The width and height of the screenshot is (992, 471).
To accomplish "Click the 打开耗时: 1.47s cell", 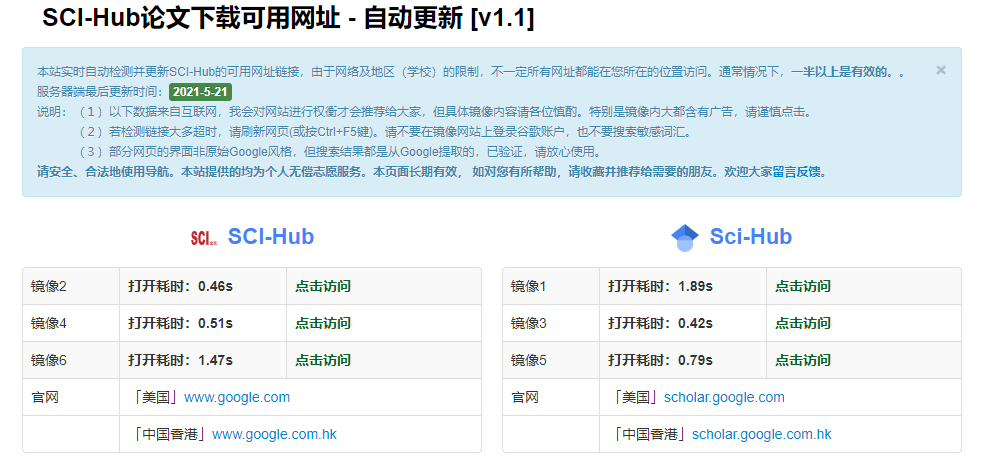I will pyautogui.click(x=203, y=360).
